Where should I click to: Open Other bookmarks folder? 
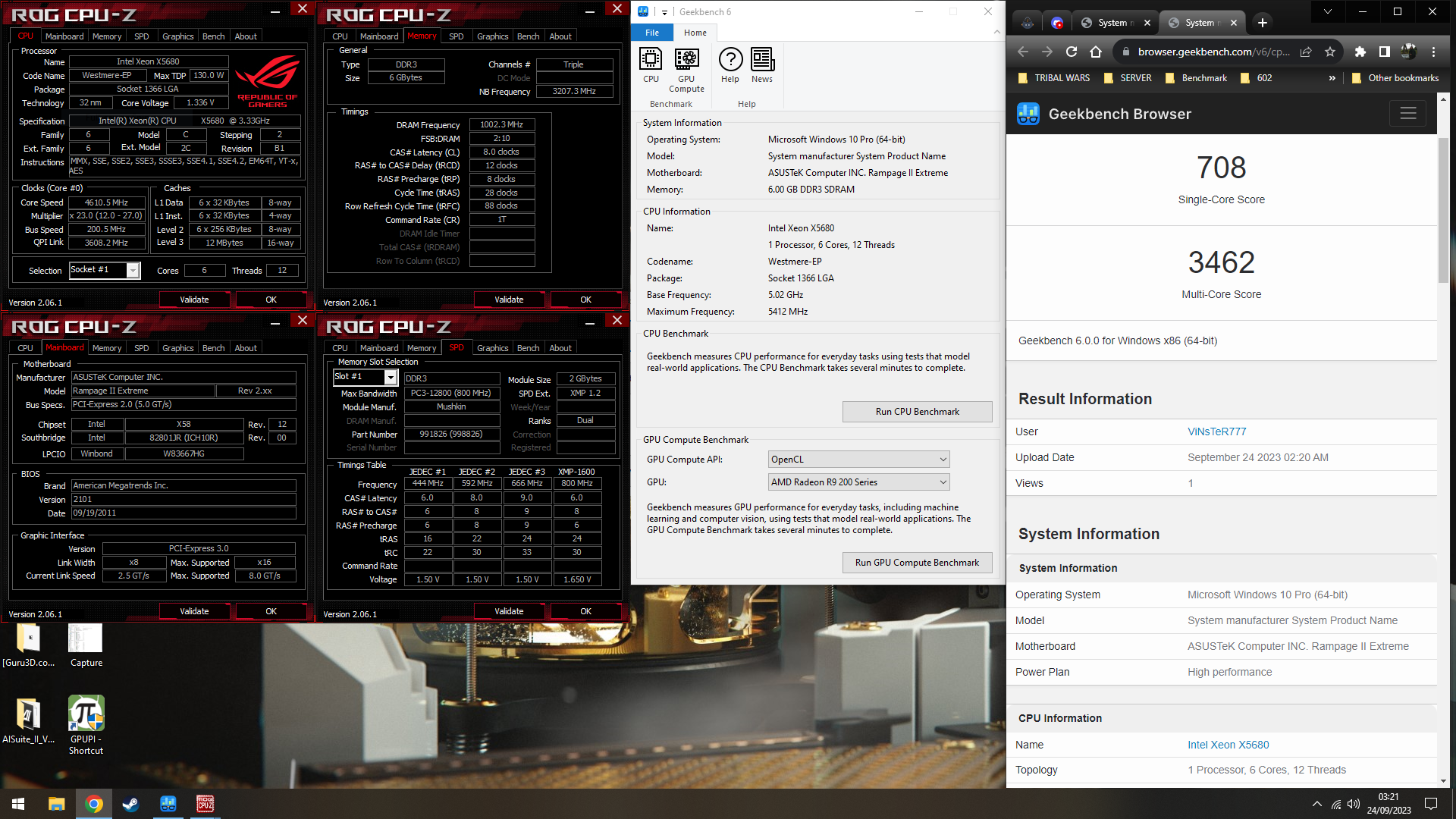pos(1396,78)
